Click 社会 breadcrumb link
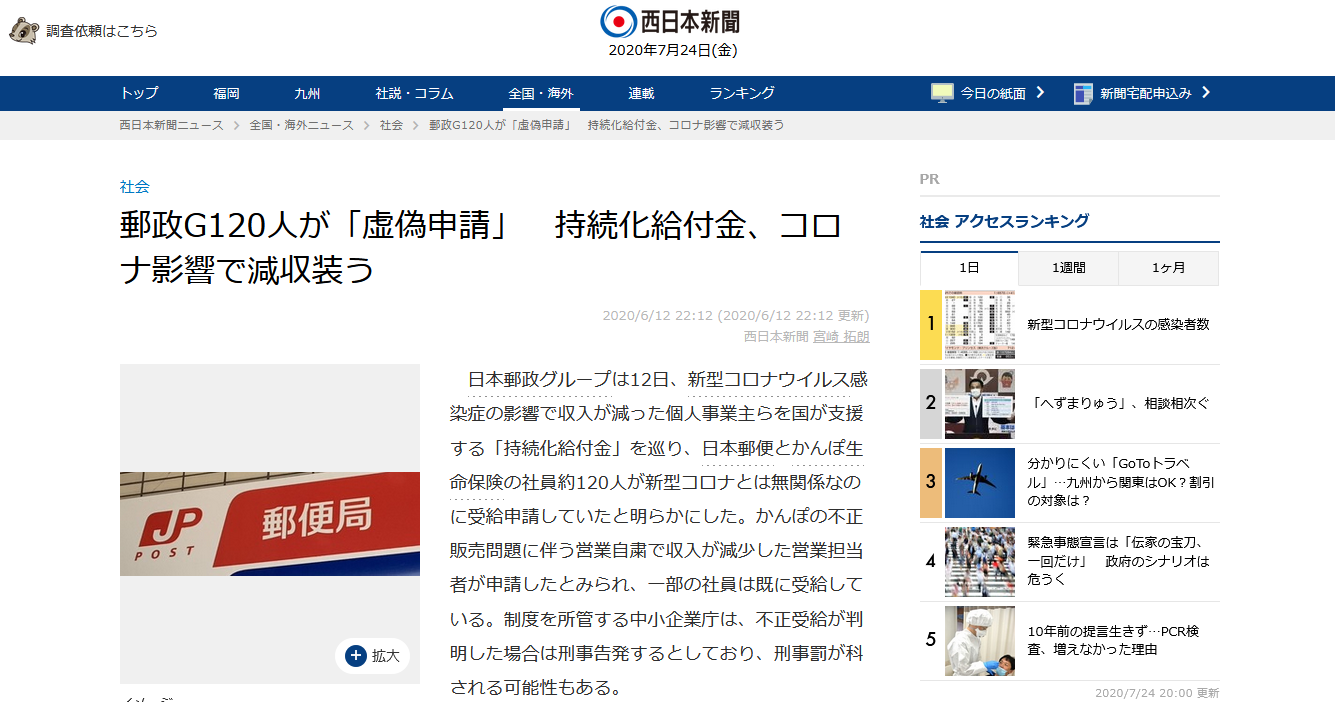Image resolution: width=1335 pixels, height=702 pixels. coord(391,125)
